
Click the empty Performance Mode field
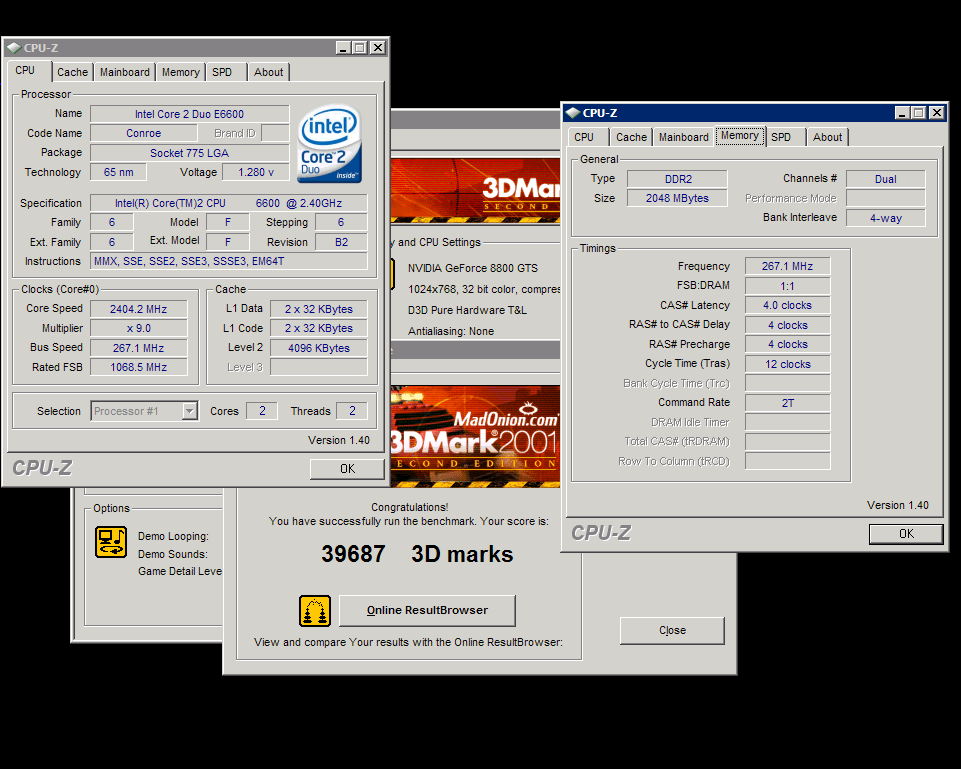(x=886, y=198)
